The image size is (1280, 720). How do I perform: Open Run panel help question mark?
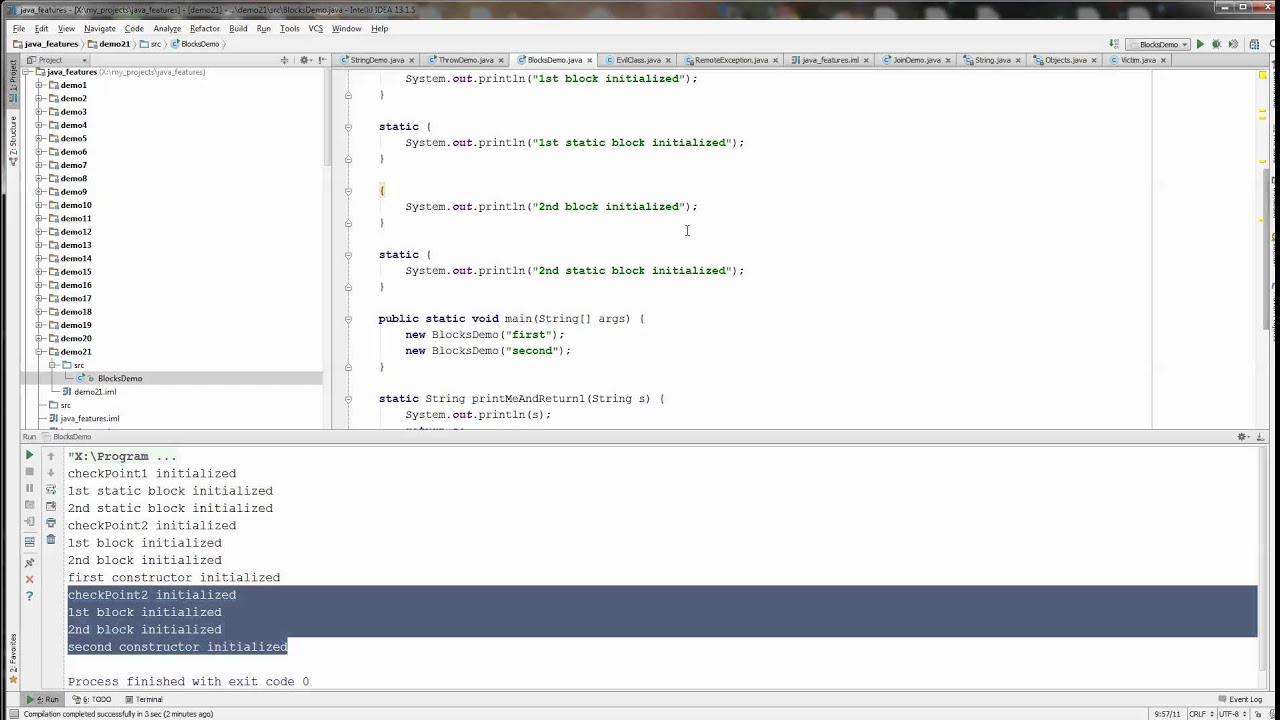click(29, 596)
